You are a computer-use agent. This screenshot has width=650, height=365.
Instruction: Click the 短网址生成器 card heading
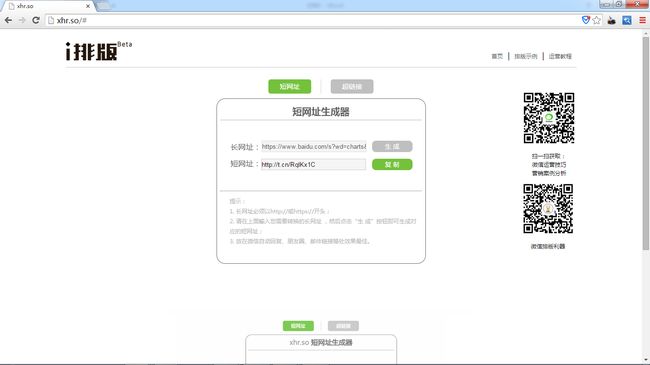pos(321,111)
